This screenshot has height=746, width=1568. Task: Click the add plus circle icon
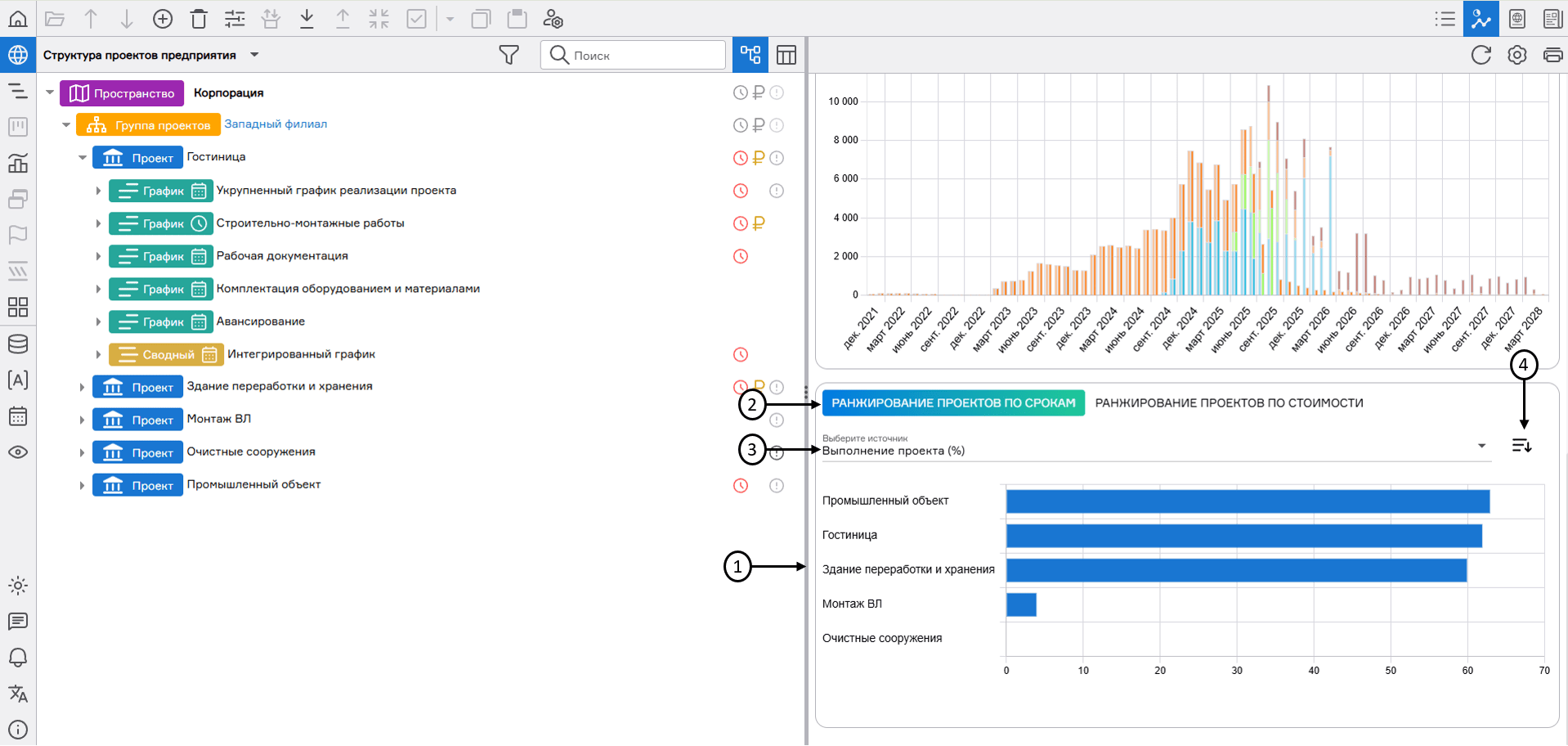click(x=163, y=19)
